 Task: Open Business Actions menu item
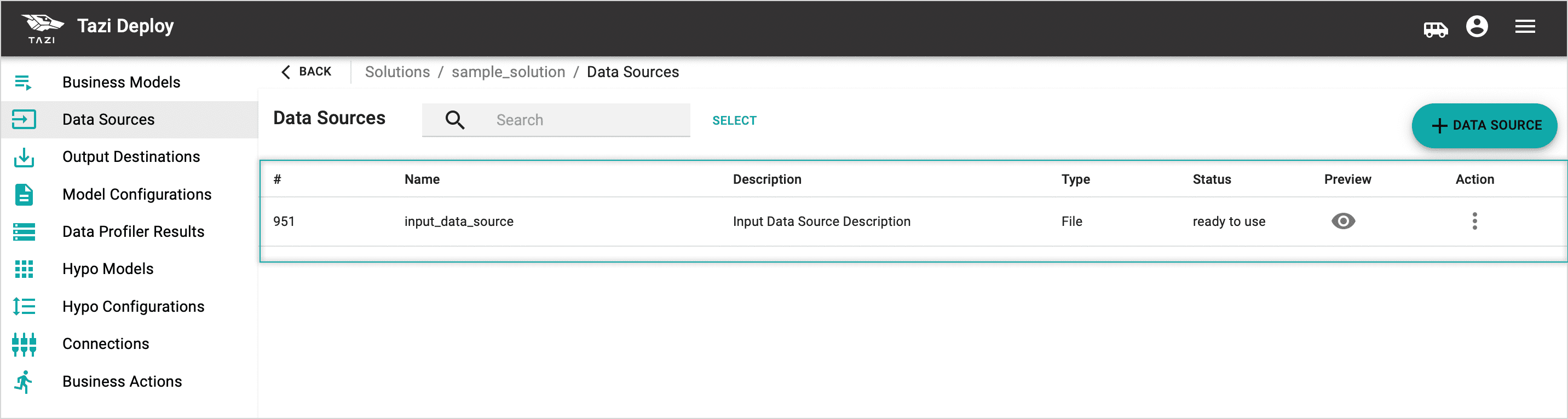pyautogui.click(x=122, y=382)
